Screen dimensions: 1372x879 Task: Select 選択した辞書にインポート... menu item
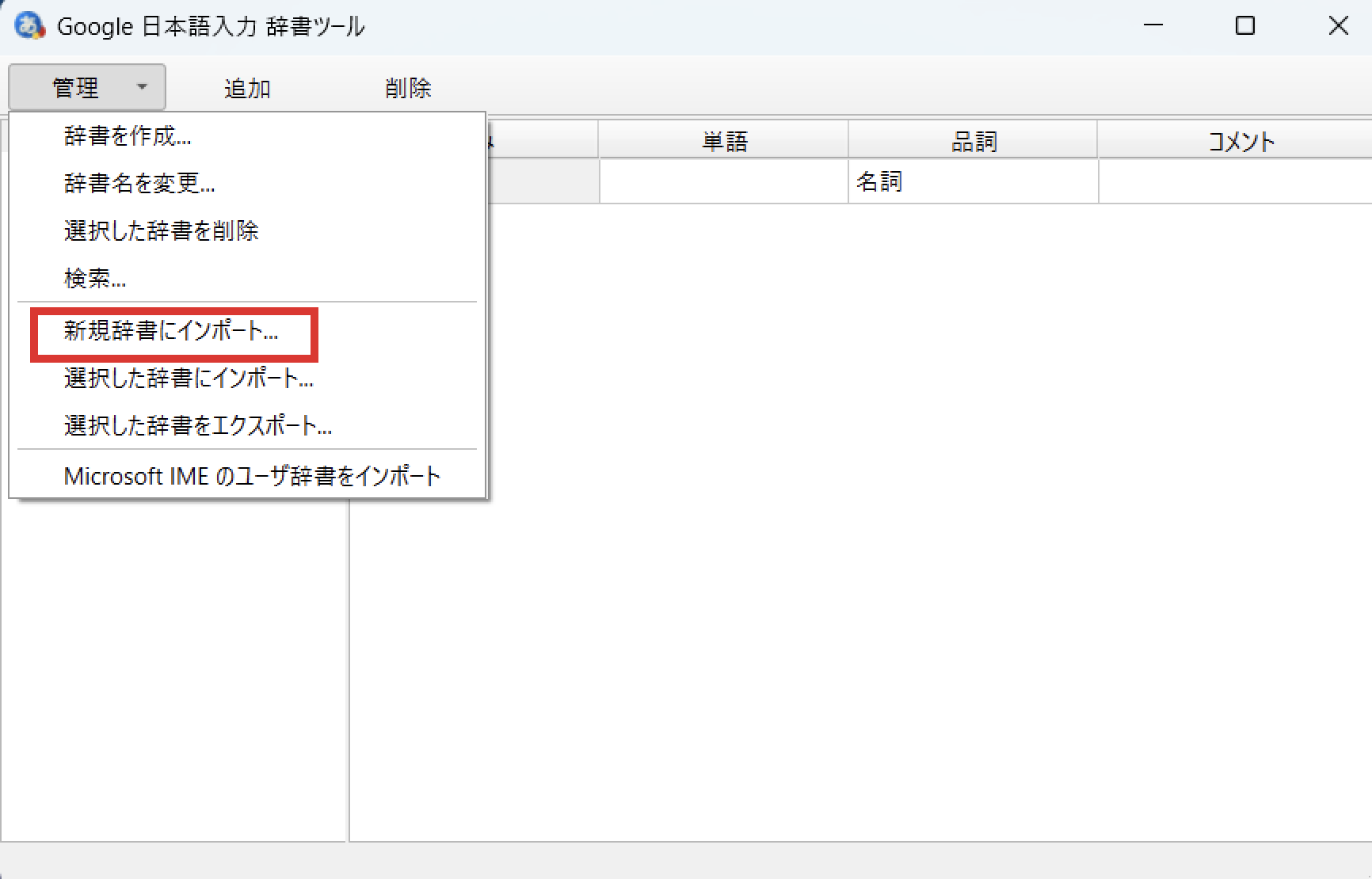click(248, 379)
